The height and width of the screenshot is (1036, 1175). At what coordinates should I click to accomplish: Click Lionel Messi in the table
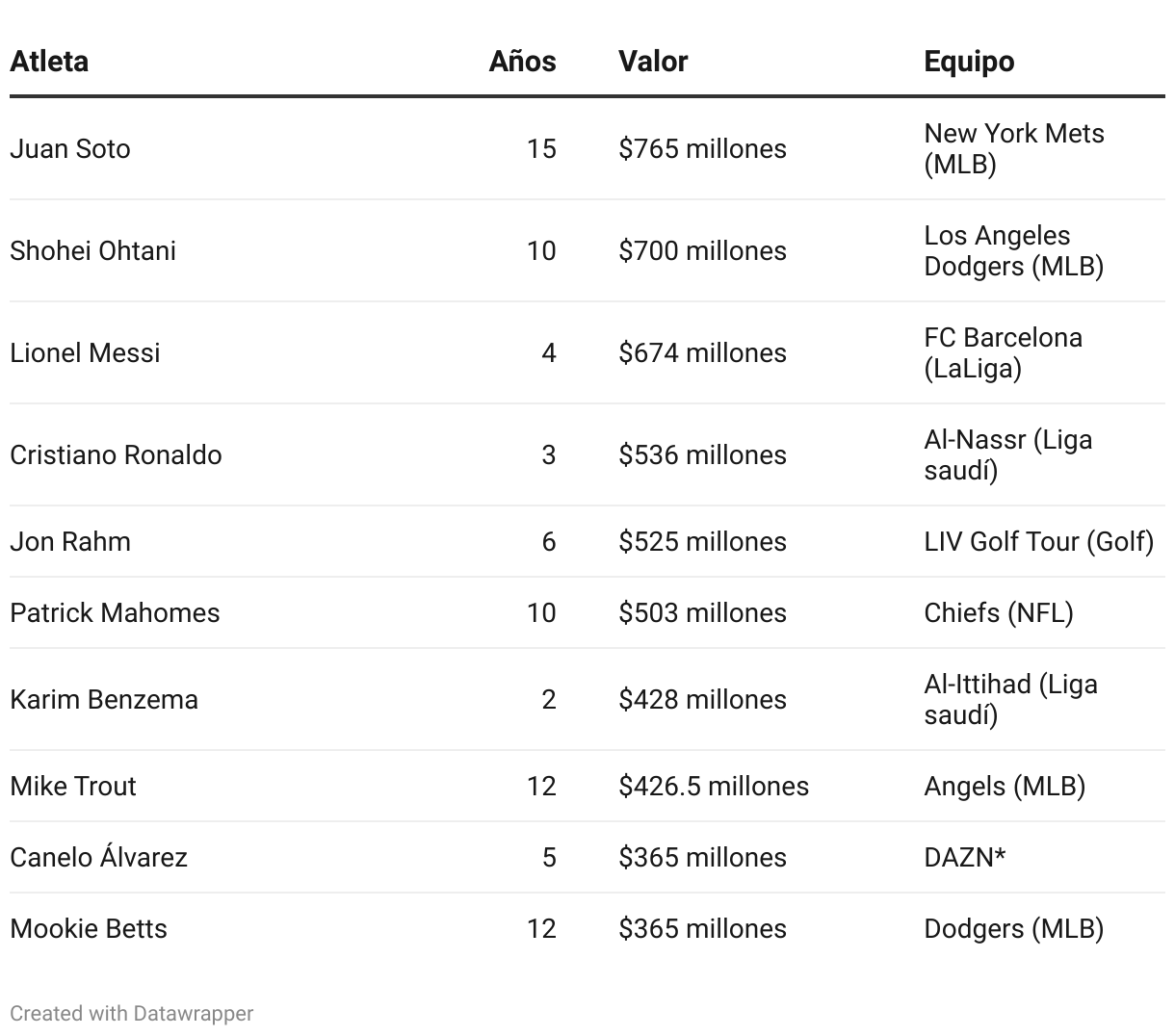85,352
